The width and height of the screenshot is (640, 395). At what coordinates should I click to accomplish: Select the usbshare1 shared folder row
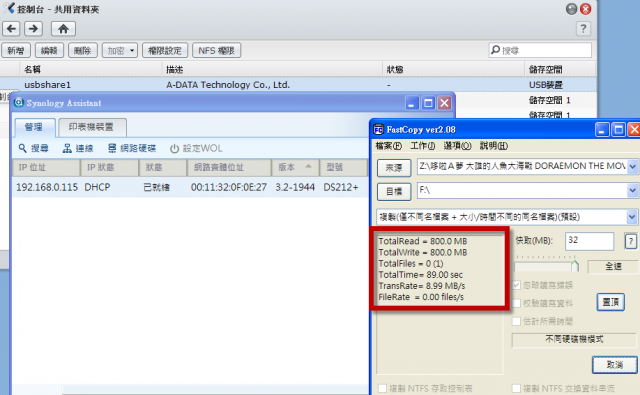(x=298, y=85)
